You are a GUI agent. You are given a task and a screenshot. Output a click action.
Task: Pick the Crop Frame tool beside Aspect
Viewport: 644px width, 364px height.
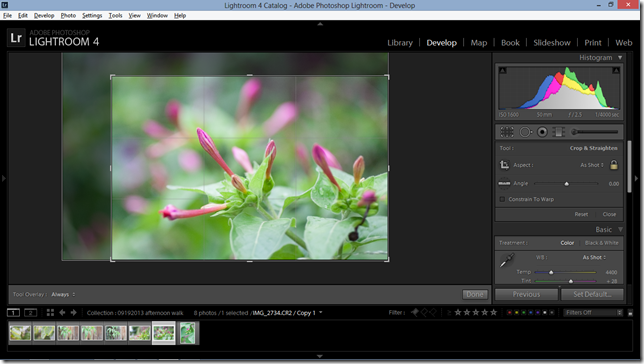point(504,165)
